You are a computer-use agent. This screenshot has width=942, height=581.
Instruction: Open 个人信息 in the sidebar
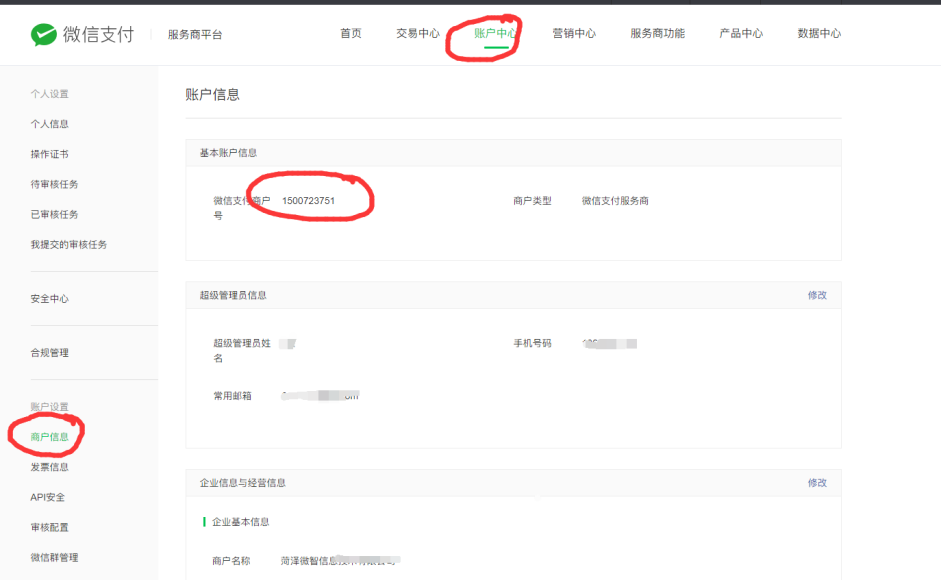click(50, 124)
